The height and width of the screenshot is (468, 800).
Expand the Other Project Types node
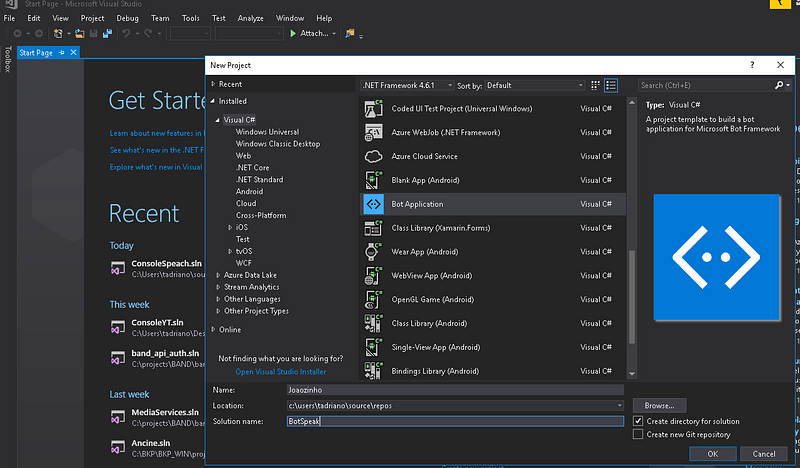[218, 311]
